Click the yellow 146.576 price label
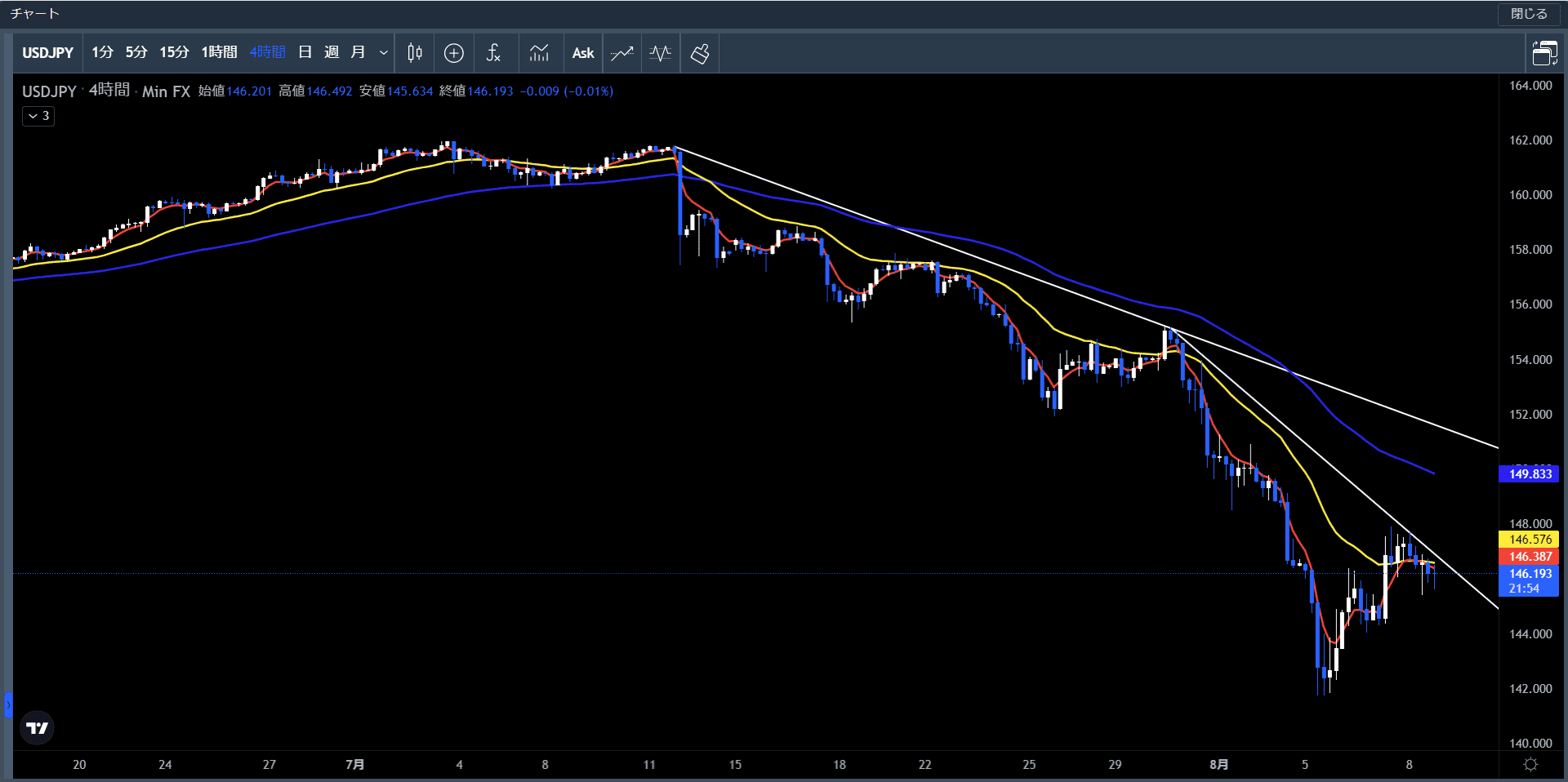Image resolution: width=1568 pixels, height=782 pixels. (1530, 539)
